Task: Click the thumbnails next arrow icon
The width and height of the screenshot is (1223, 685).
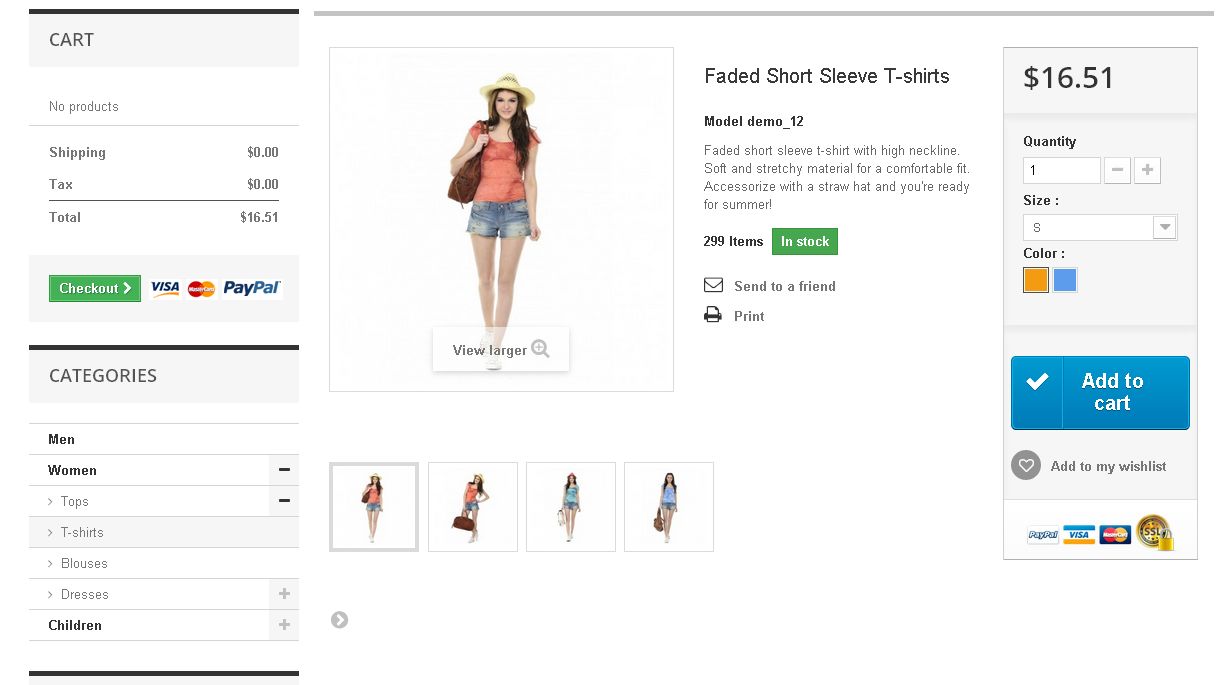Action: coord(340,620)
